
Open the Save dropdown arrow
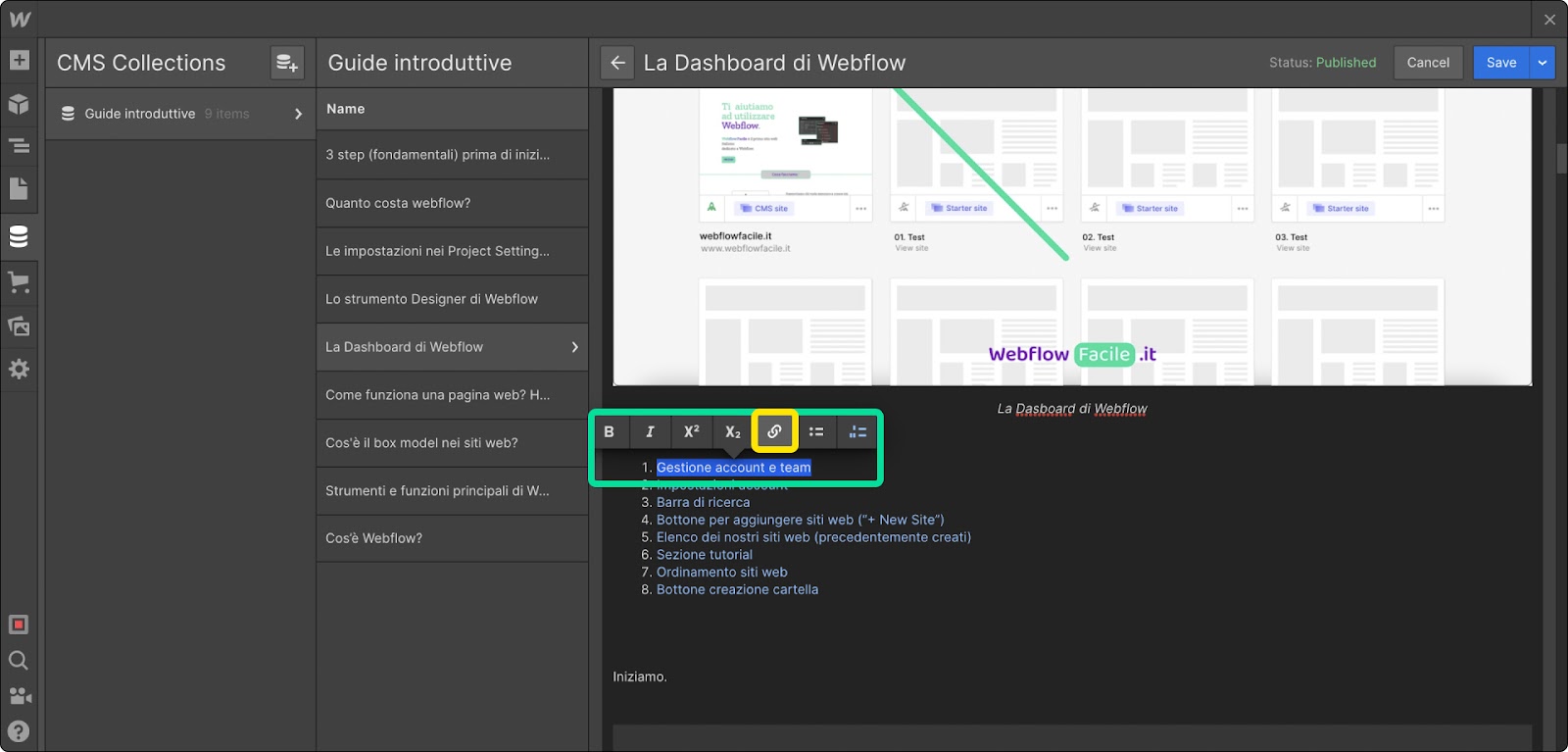[1543, 63]
